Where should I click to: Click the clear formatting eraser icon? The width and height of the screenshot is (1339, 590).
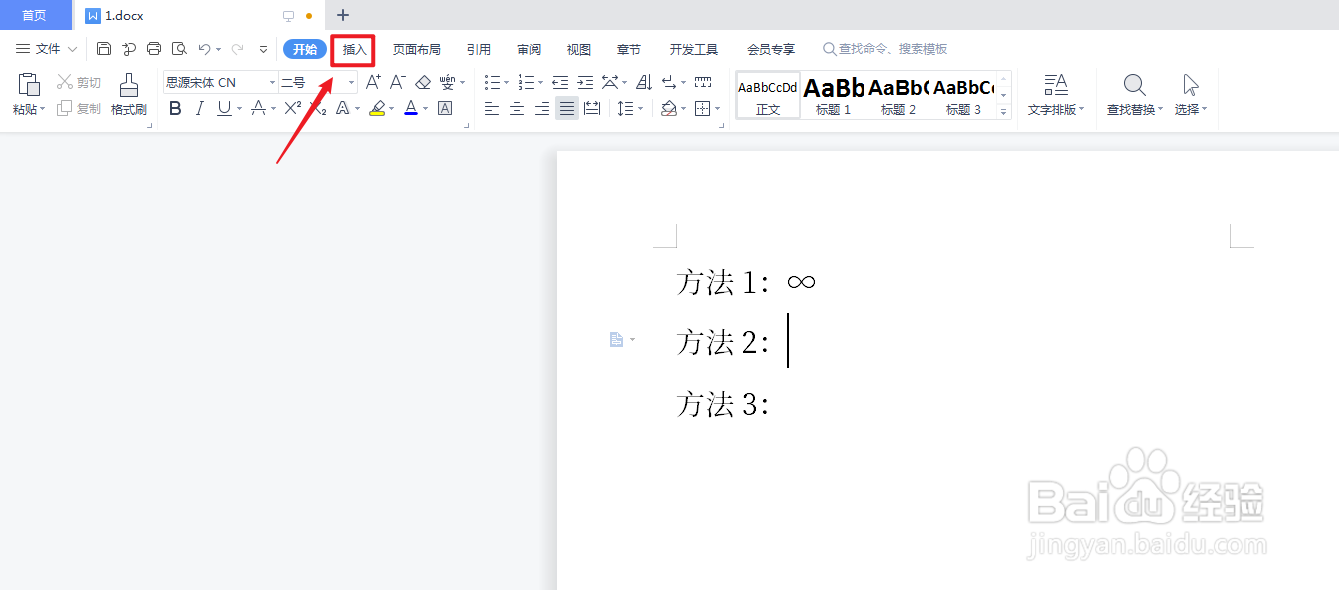click(424, 82)
